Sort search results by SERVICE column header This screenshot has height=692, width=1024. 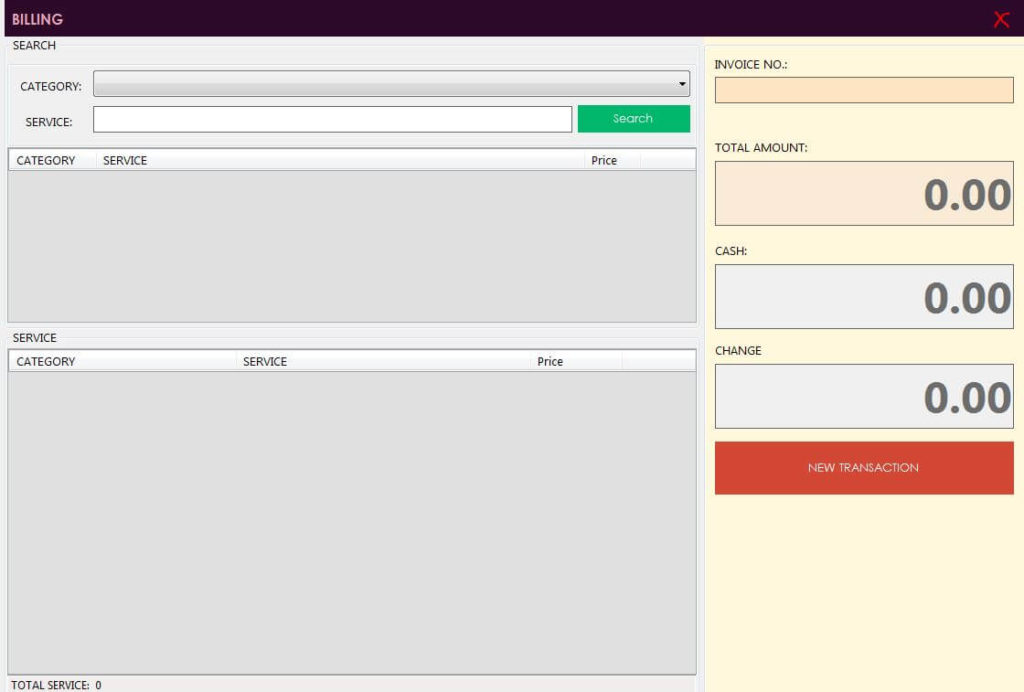click(340, 160)
